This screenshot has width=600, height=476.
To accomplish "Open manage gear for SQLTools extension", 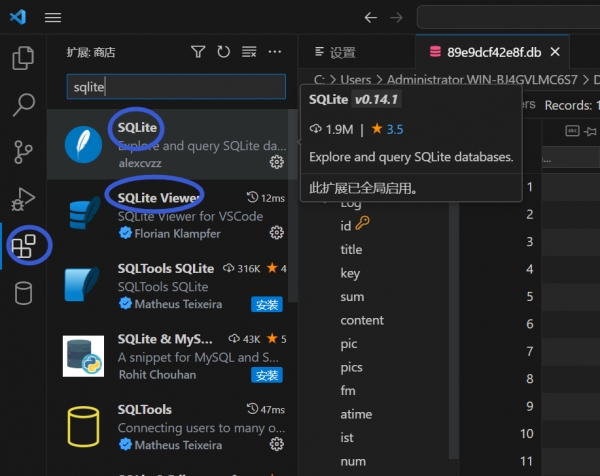I will pos(277,444).
